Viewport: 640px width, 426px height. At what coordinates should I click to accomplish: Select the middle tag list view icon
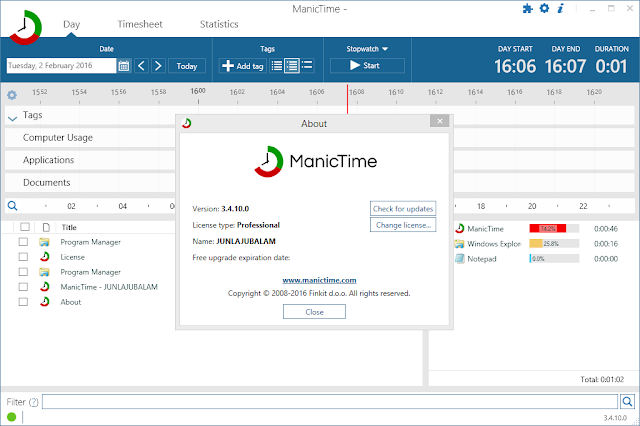tap(292, 65)
